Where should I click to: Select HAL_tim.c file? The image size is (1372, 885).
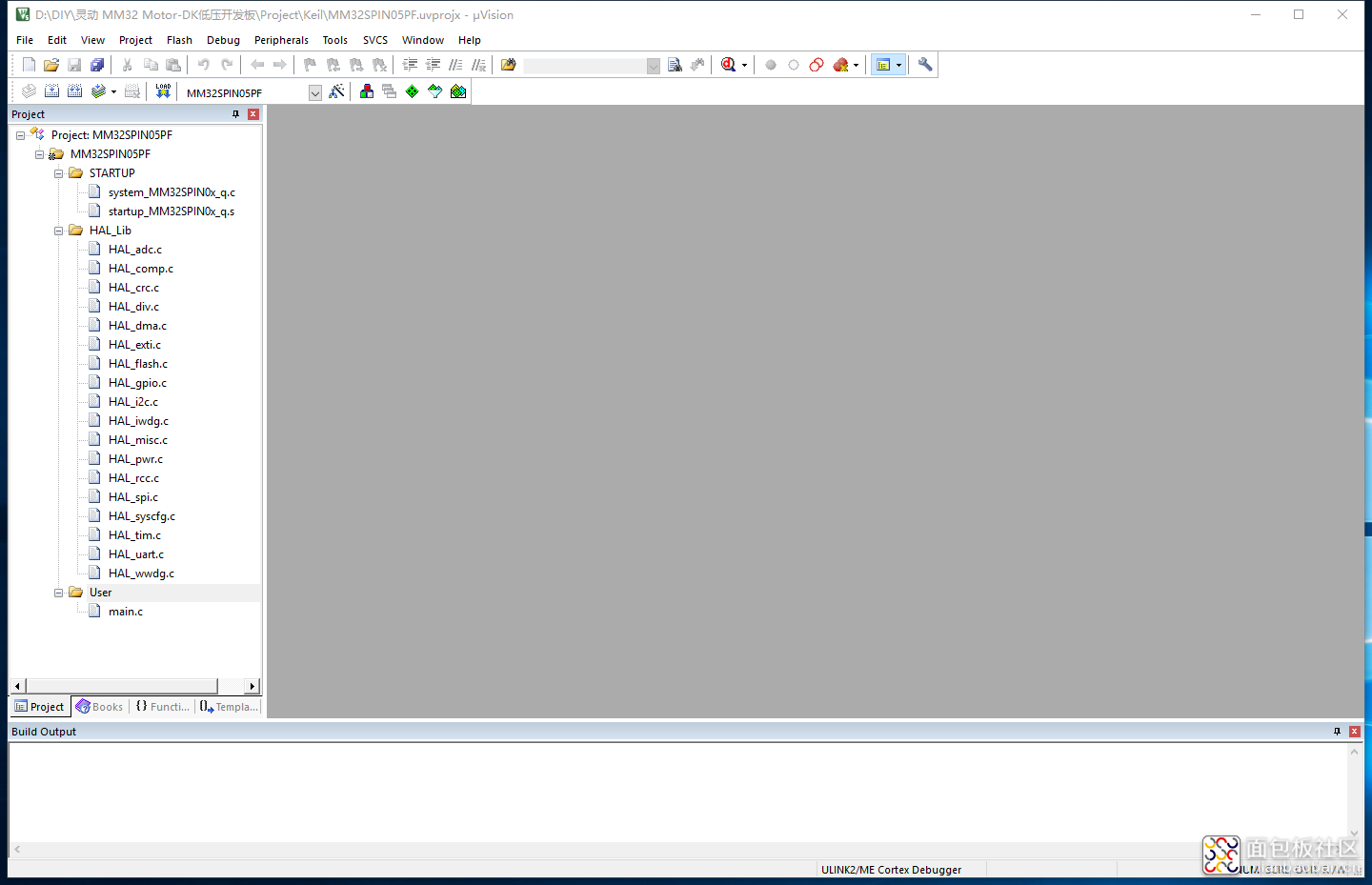tap(134, 535)
